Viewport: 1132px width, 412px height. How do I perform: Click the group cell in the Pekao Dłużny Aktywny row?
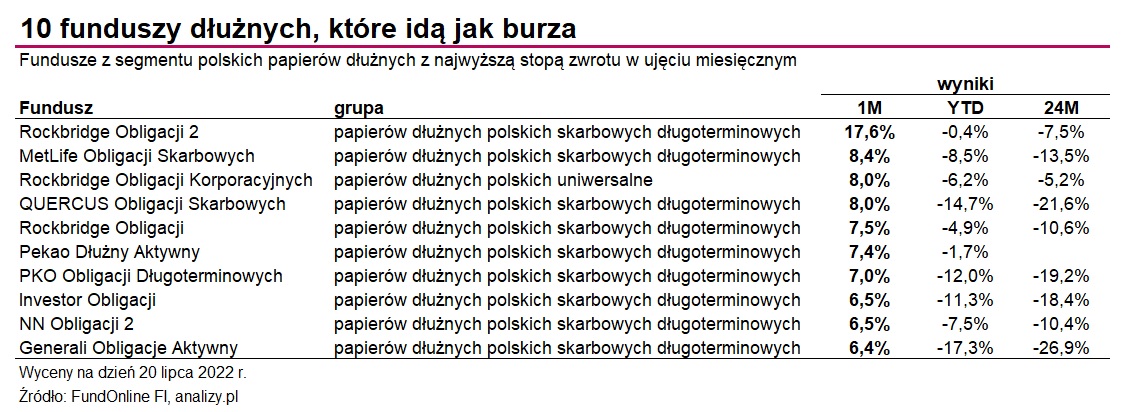coord(567,253)
